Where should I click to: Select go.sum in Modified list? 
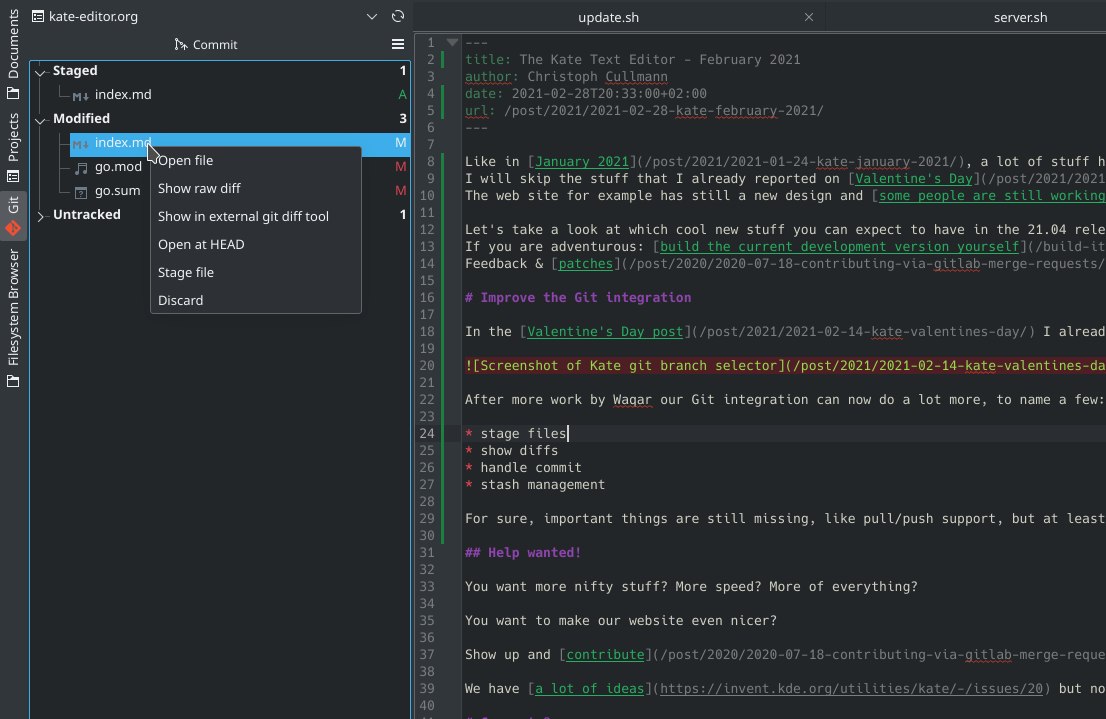[x=117, y=191]
